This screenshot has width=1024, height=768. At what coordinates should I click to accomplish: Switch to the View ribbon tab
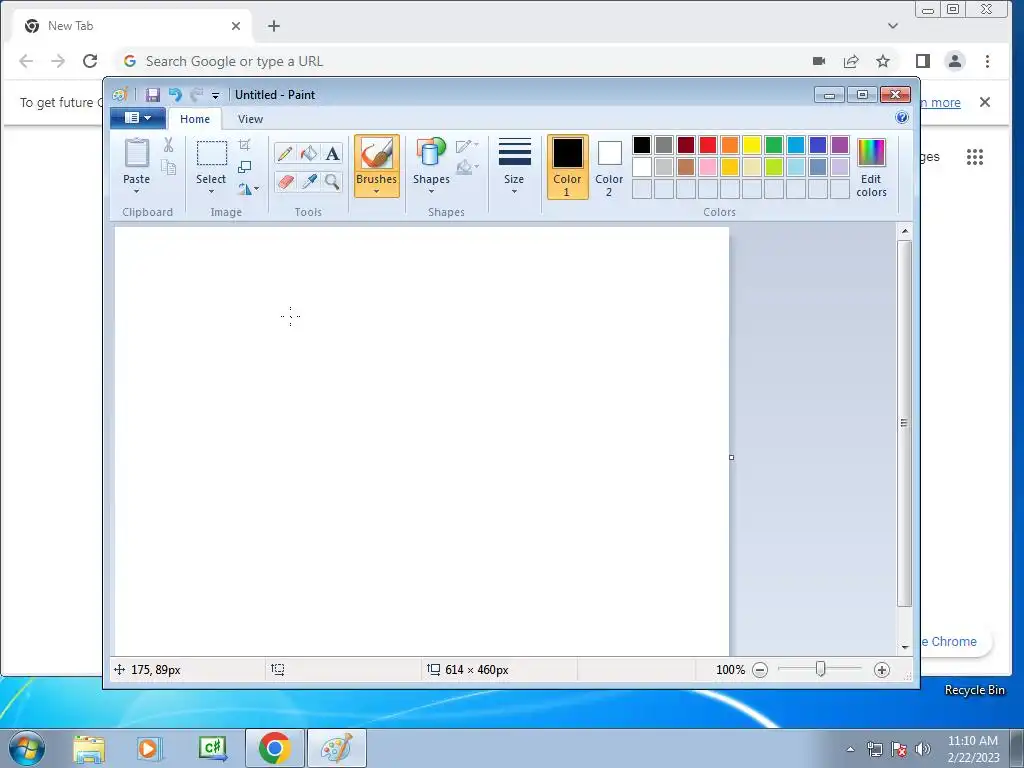pyautogui.click(x=250, y=119)
